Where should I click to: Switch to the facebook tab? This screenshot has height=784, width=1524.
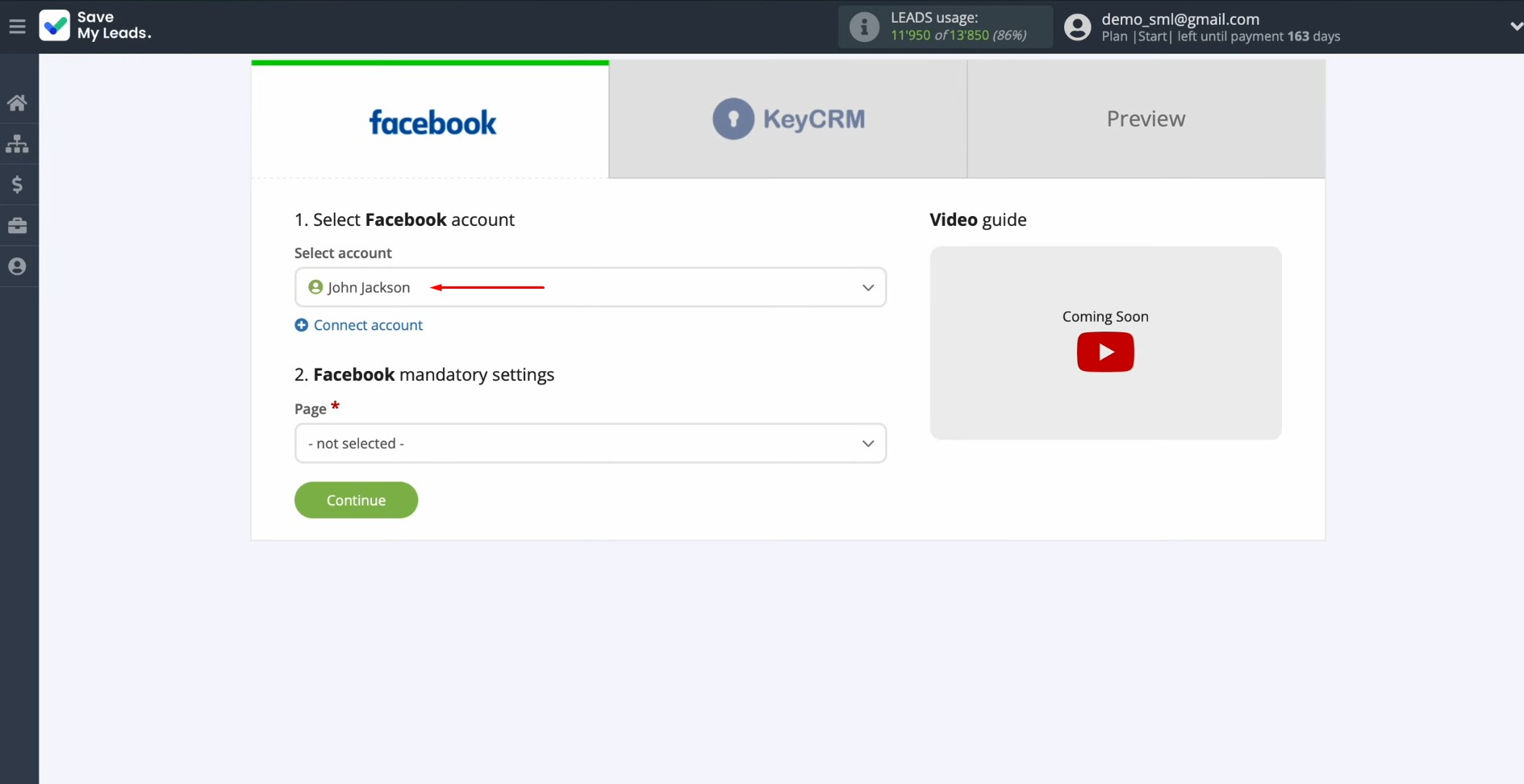click(430, 119)
